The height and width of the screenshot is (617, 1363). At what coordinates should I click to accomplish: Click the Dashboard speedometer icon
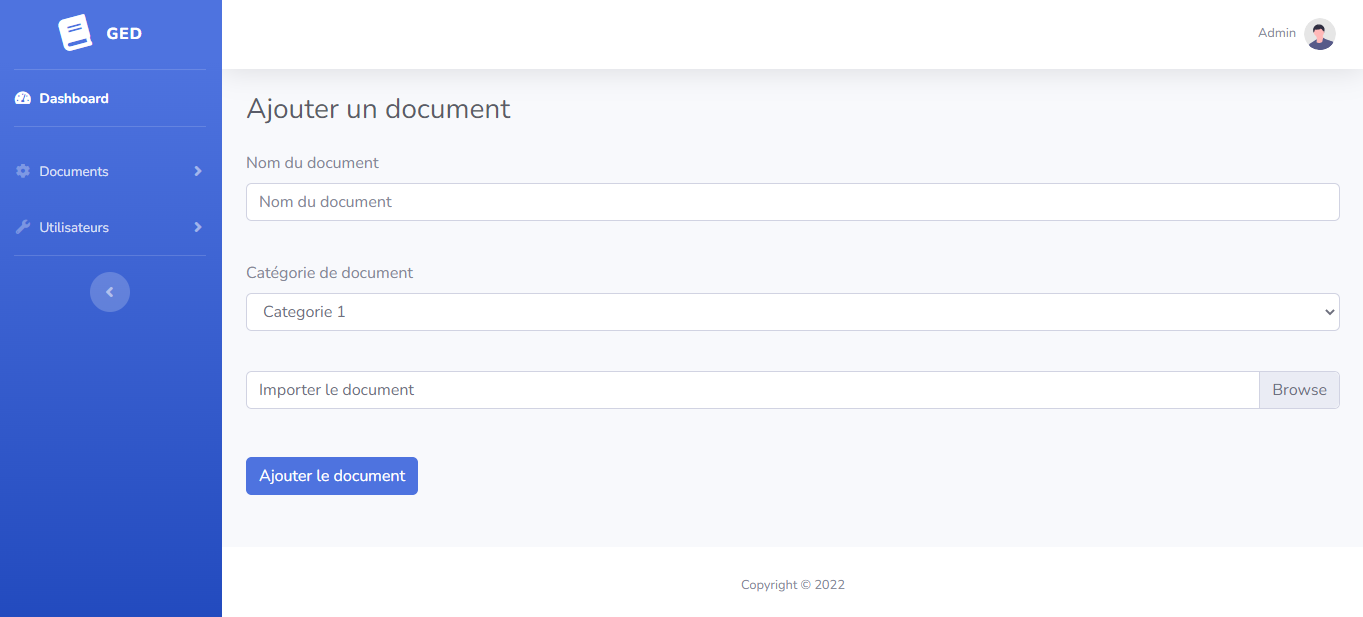(23, 99)
